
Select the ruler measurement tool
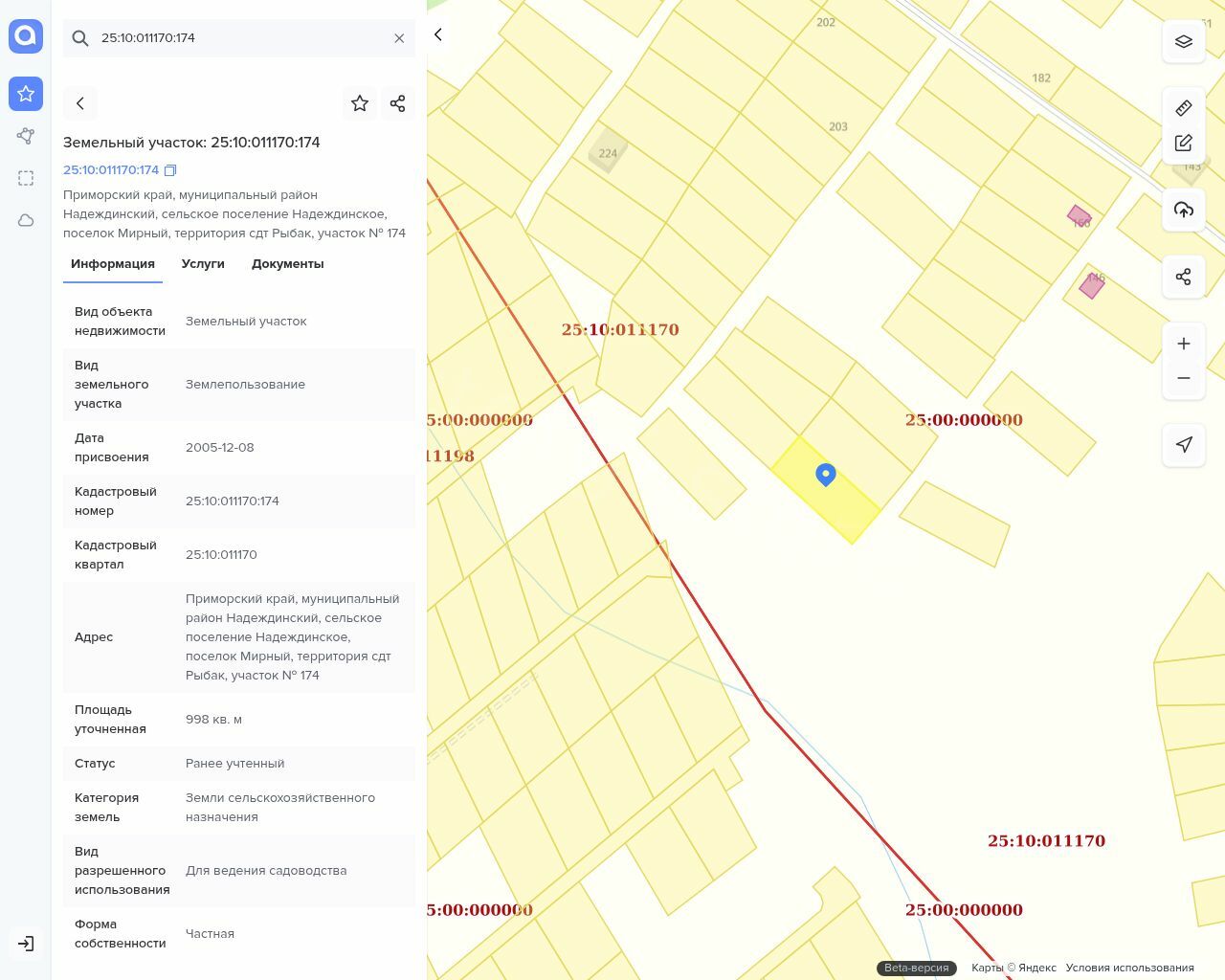[x=1183, y=107]
